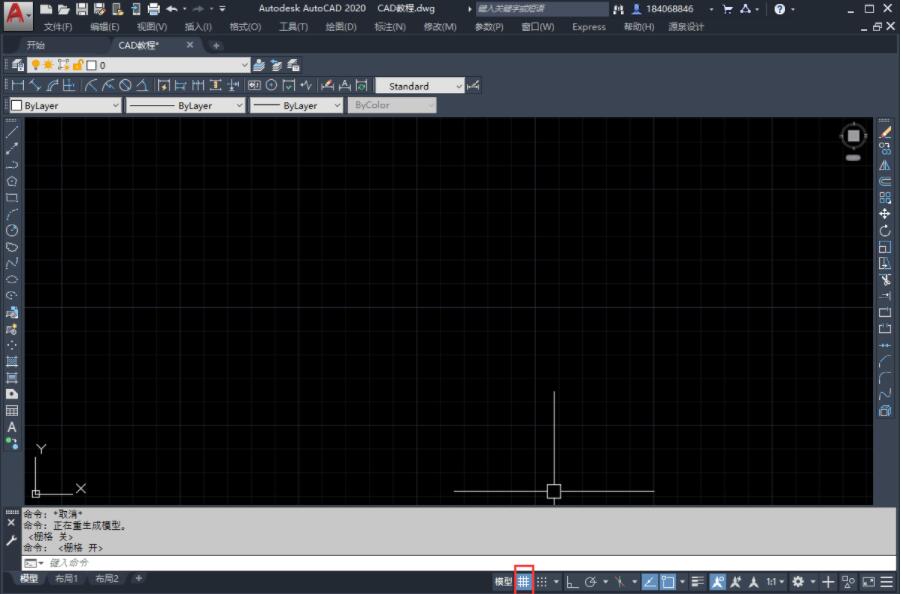Screen dimensions: 902x594
Task: Click the Multiline Text tool
Action: tap(12, 427)
